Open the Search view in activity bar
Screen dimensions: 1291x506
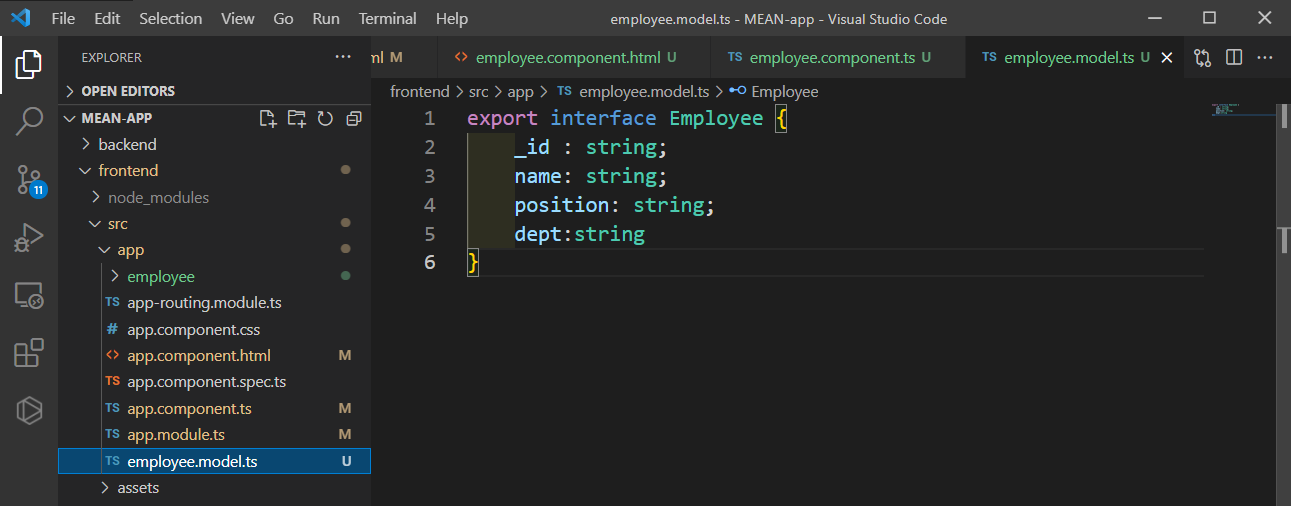point(29,122)
